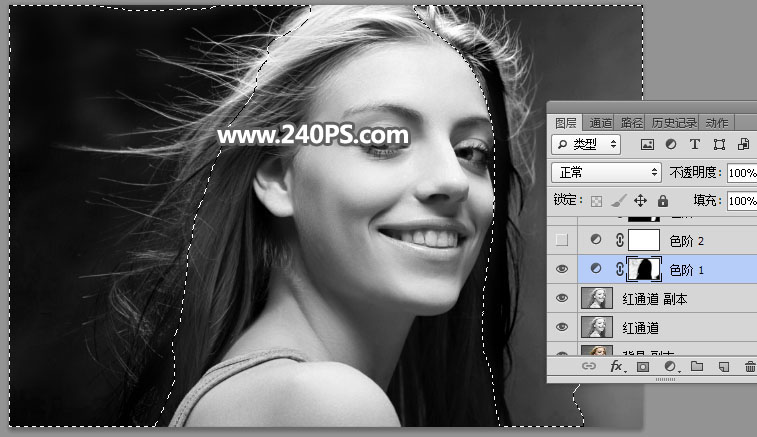This screenshot has height=437, width=757.
Task: Hide the 色阶 1 layer
Action: [x=561, y=269]
